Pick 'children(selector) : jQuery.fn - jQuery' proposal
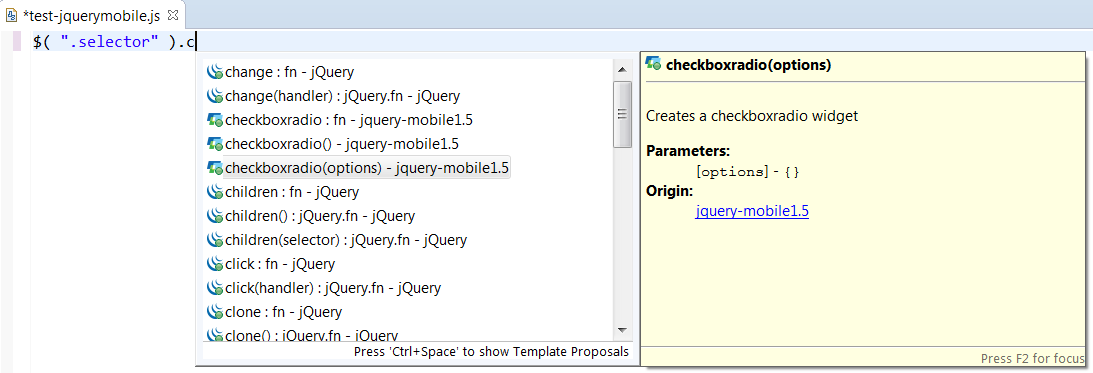The image size is (1093, 373). pyautogui.click(x=346, y=240)
